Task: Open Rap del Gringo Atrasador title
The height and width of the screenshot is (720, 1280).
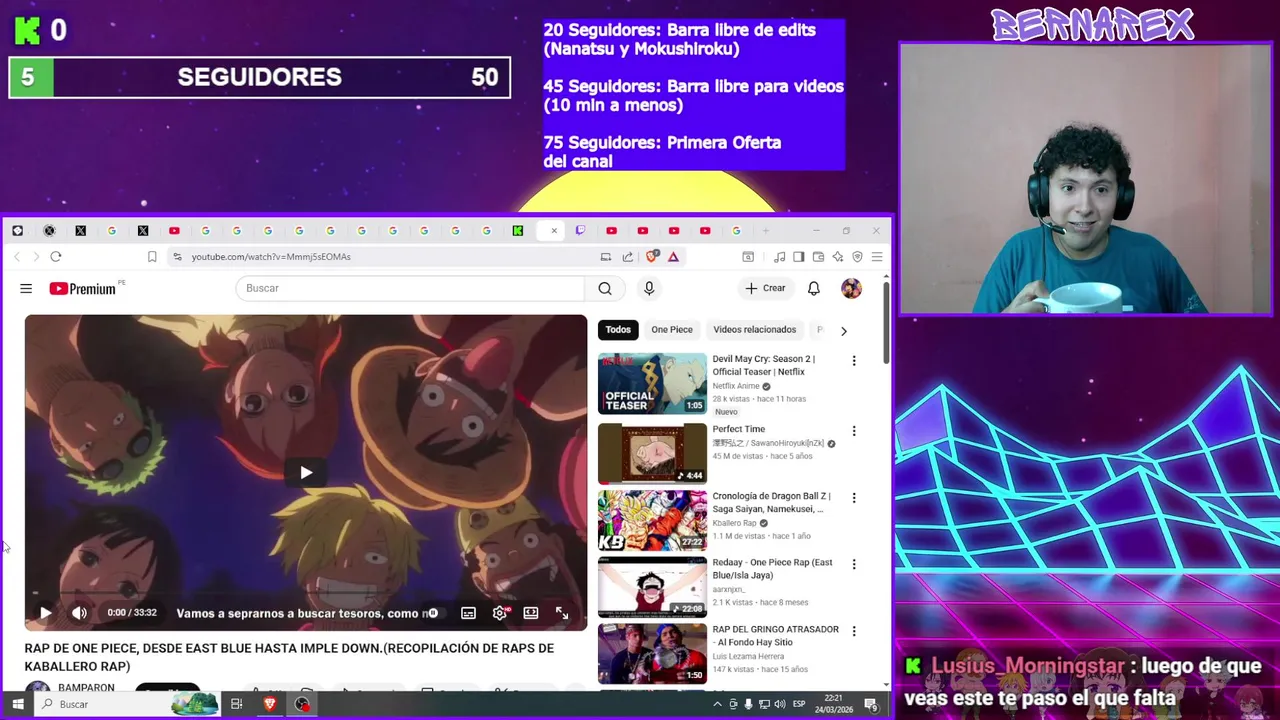Action: click(775, 635)
